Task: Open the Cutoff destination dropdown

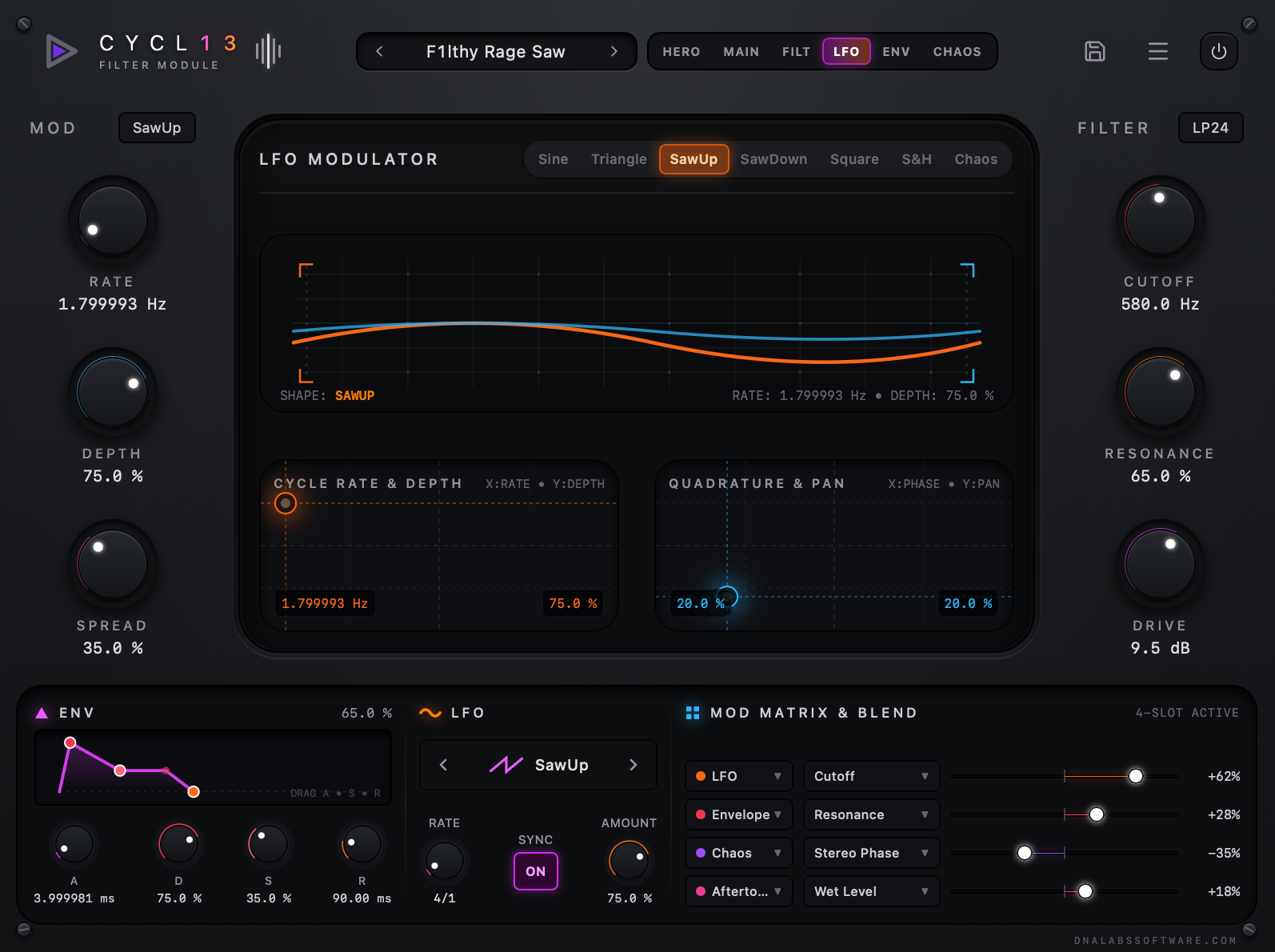Action: [872, 776]
